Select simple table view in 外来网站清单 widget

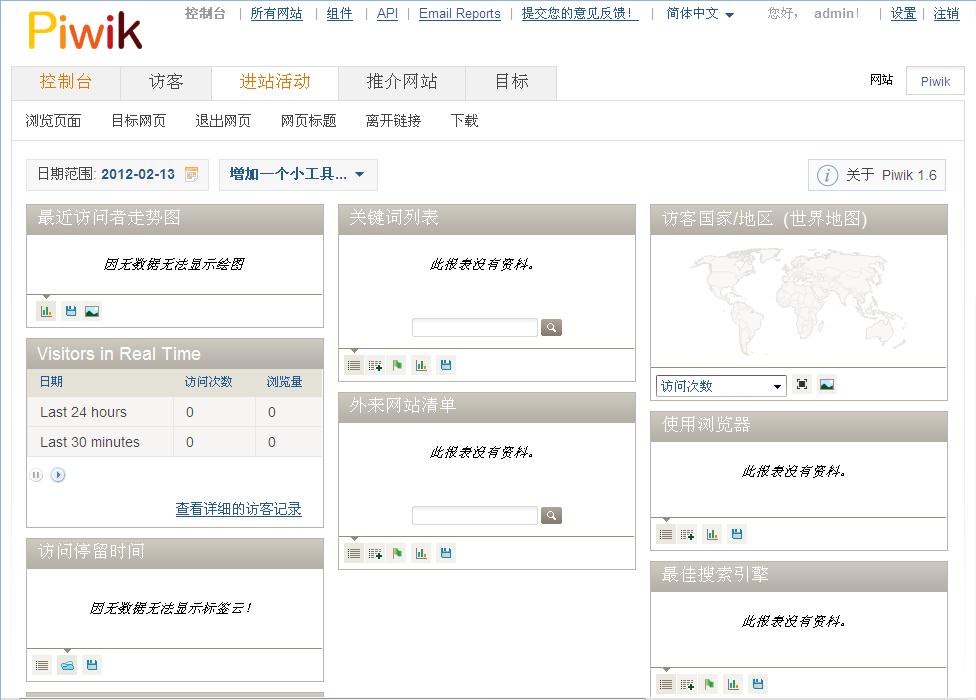tap(354, 553)
